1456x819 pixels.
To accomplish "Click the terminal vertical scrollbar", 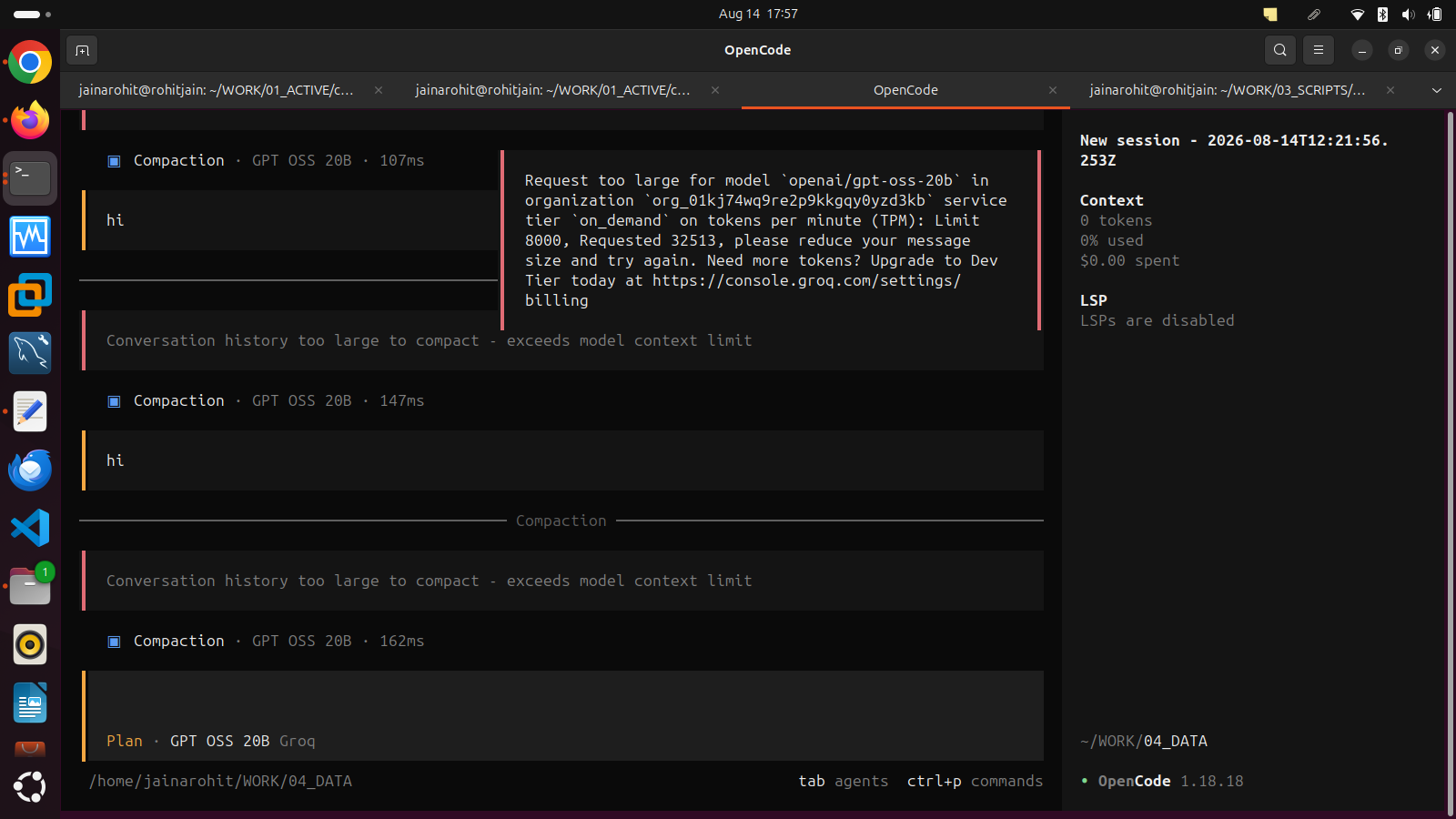I will [1450, 464].
